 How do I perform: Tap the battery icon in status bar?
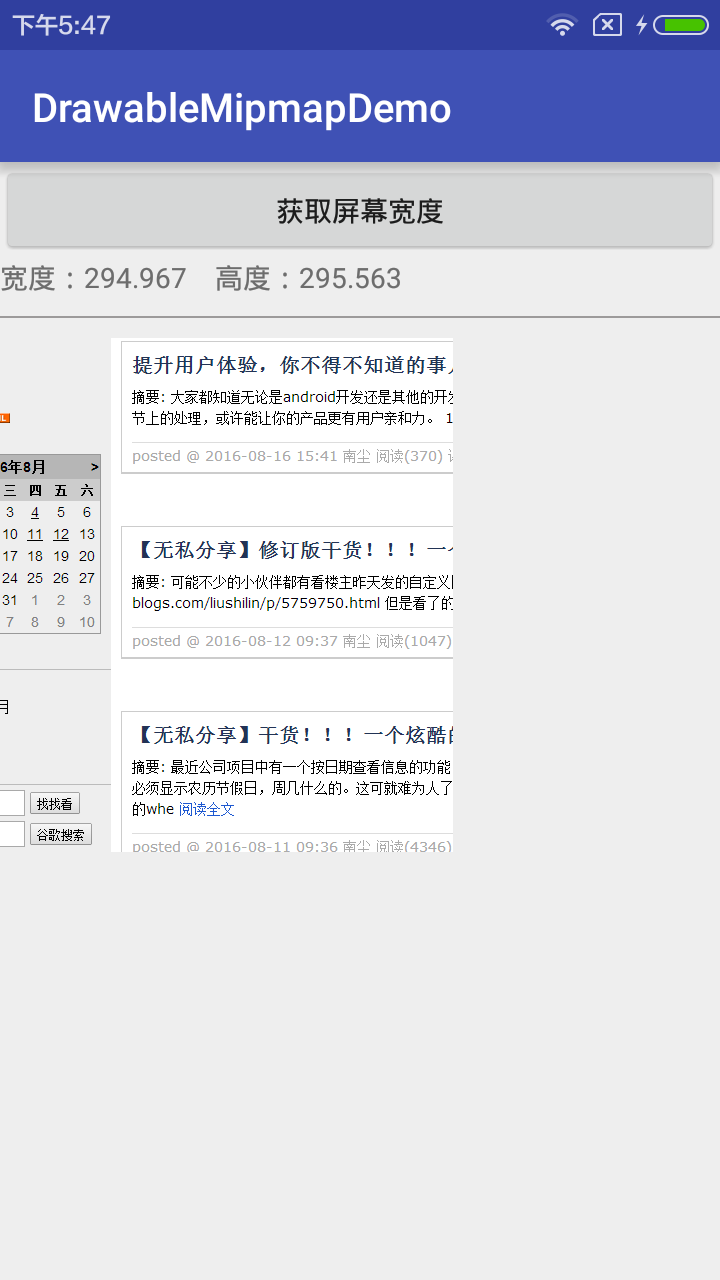pyautogui.click(x=681, y=25)
